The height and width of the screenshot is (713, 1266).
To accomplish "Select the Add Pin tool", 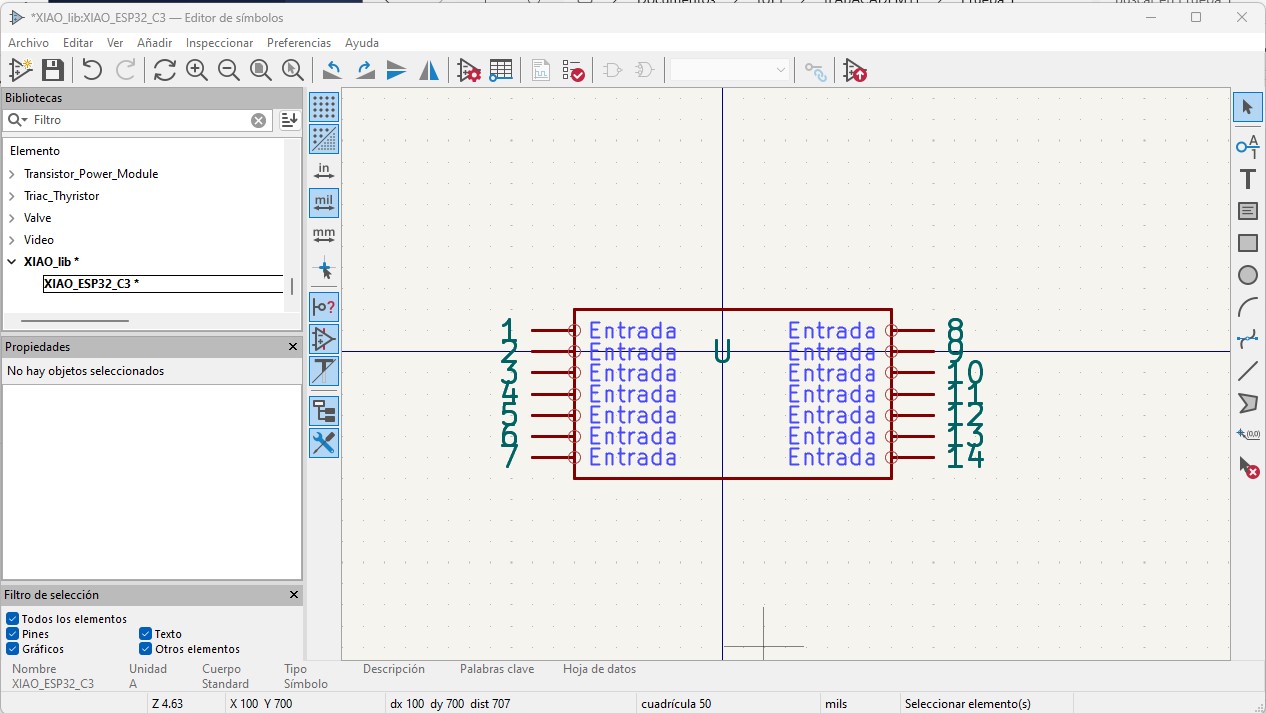I will point(1247,147).
